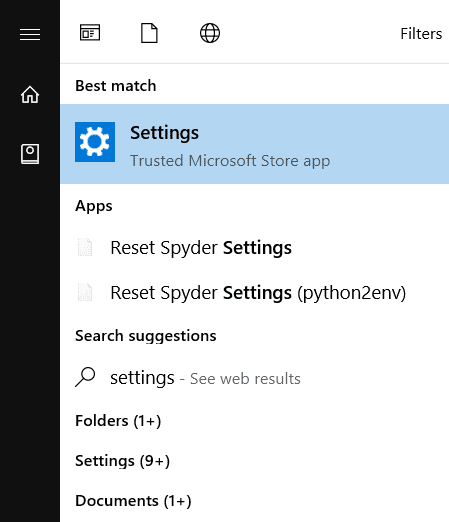The height and width of the screenshot is (522, 449).
Task: Click the Best match heading
Action: tap(116, 86)
